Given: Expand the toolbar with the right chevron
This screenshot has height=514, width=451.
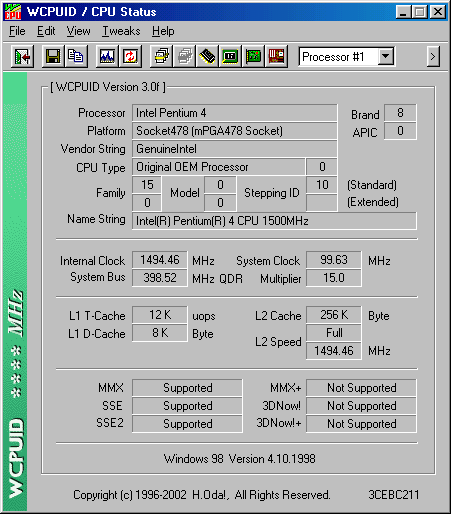Looking at the screenshot, I should [433, 57].
